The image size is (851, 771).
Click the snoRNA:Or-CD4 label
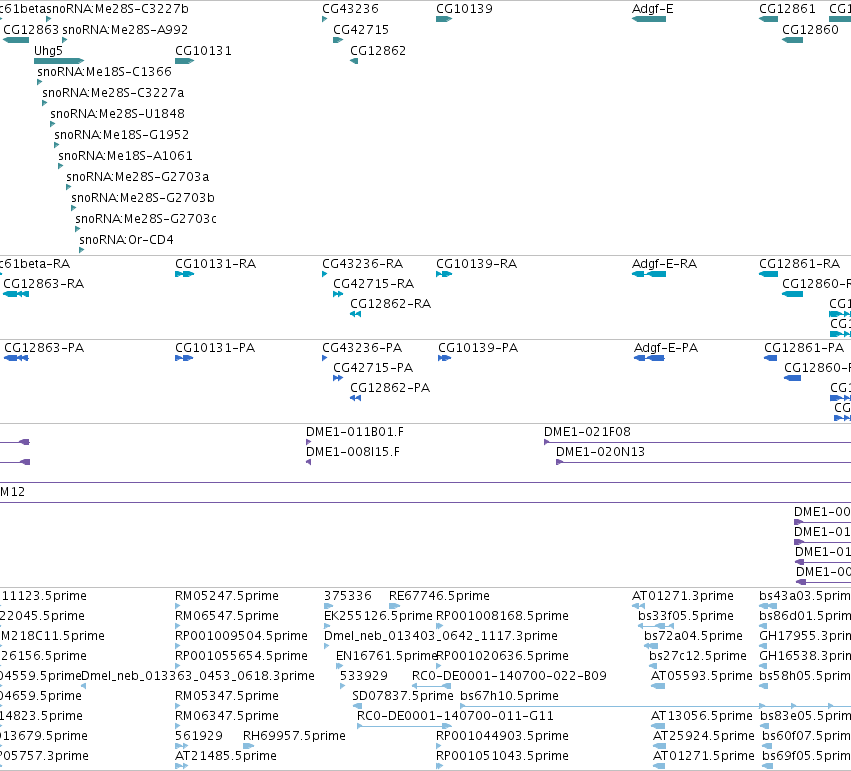[126, 240]
